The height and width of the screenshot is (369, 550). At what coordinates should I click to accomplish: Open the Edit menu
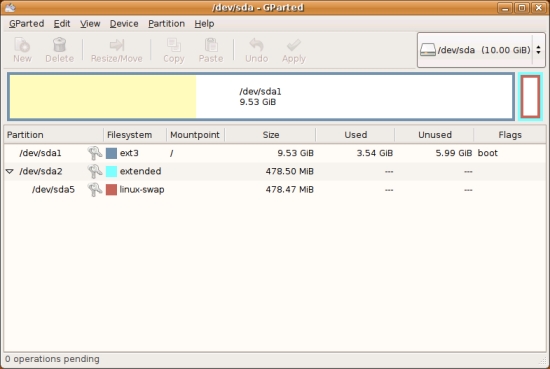click(62, 24)
